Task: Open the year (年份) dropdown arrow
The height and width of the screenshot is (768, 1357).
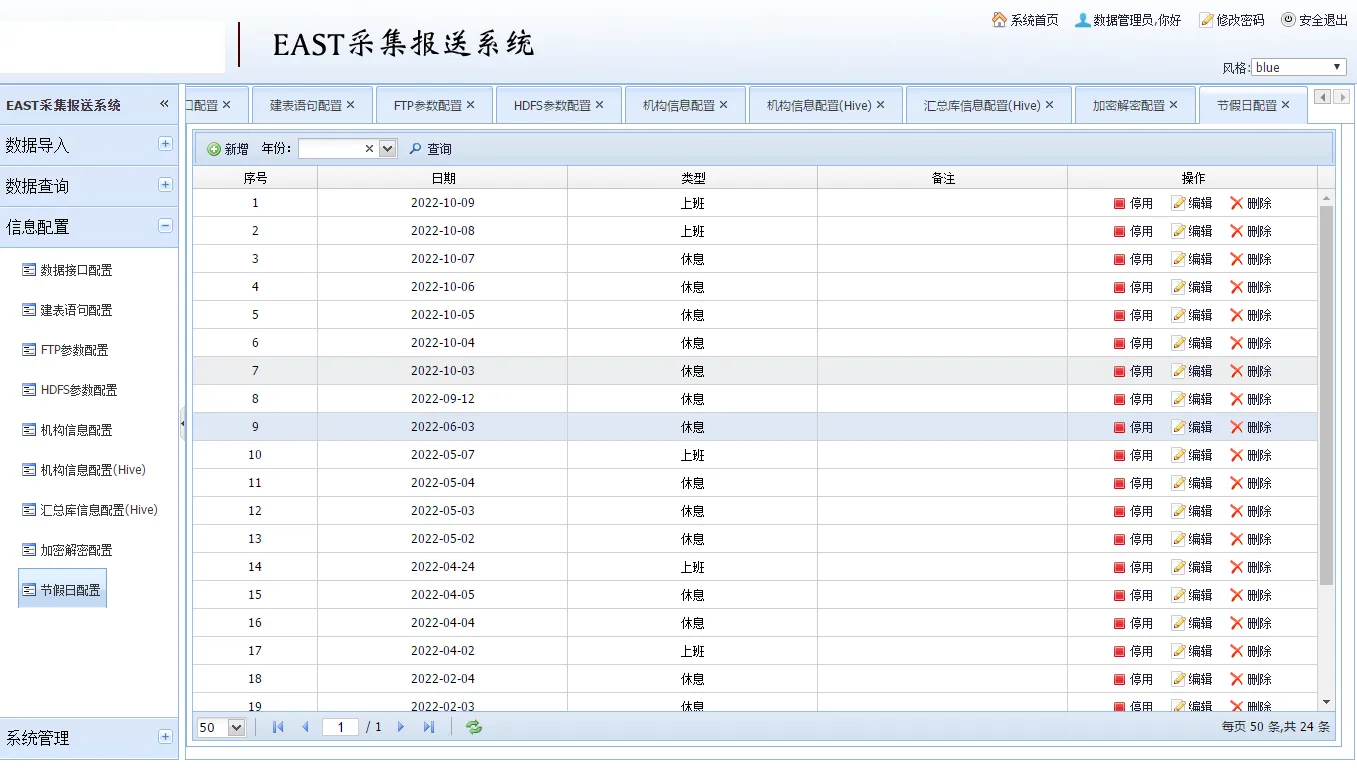Action: coord(388,149)
